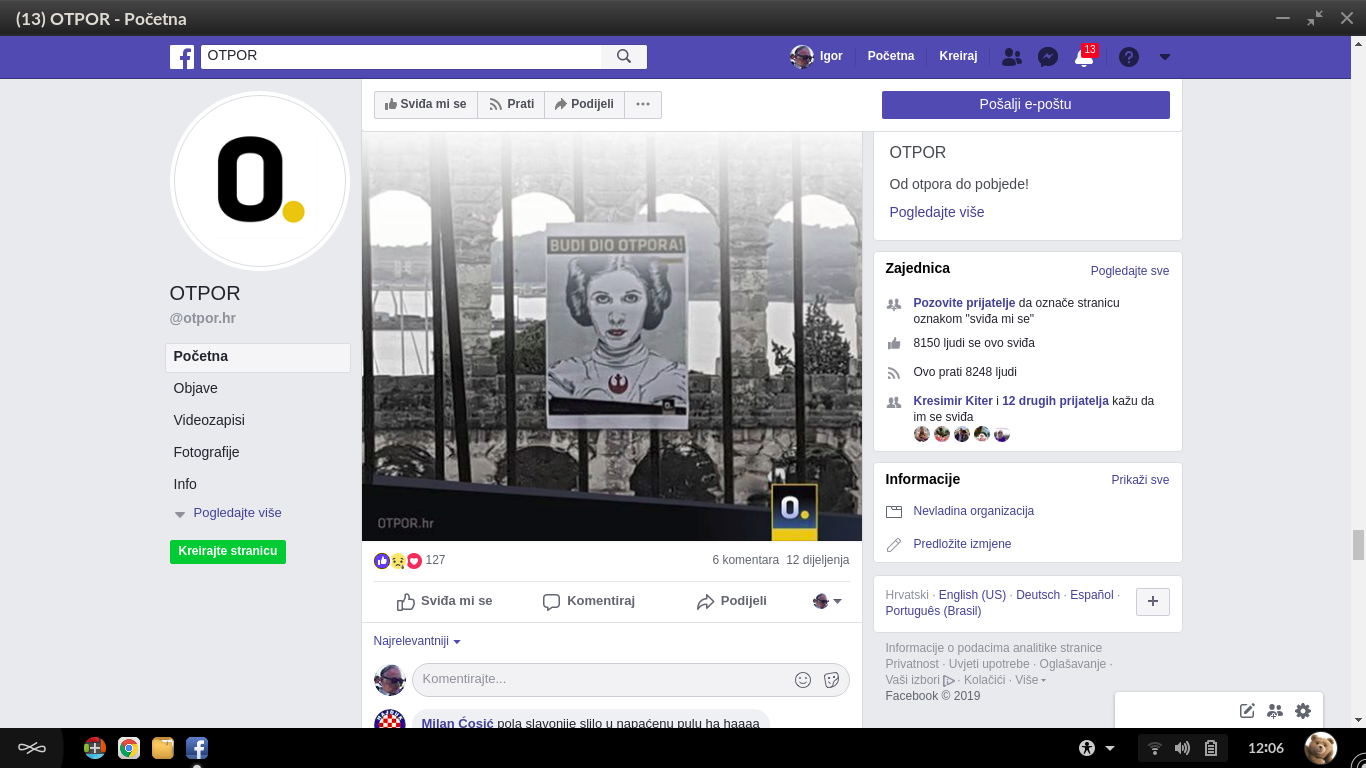Open the Help question mark menu
Screen dimensions: 1366x768
1128,57
